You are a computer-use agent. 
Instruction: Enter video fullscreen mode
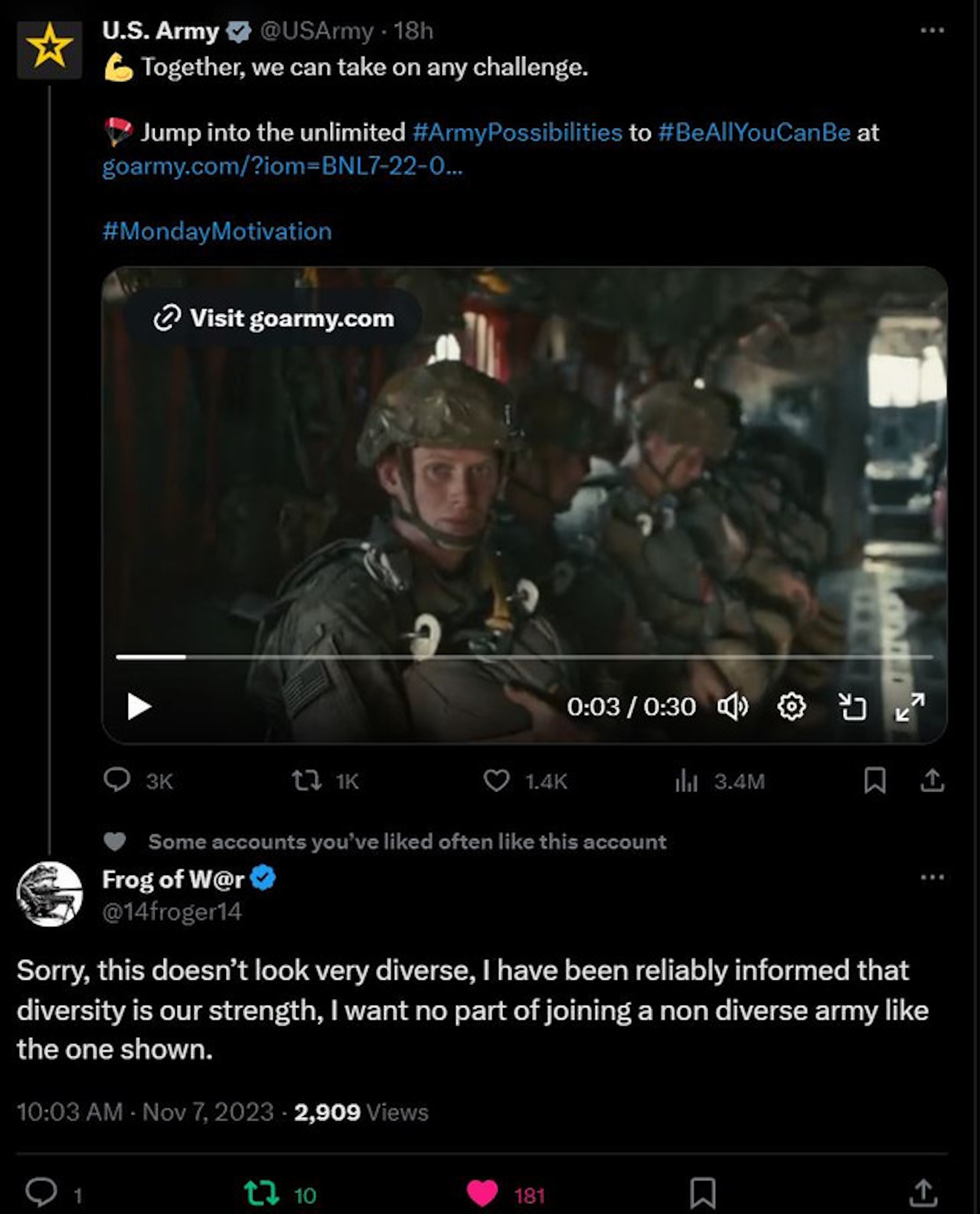tap(909, 707)
